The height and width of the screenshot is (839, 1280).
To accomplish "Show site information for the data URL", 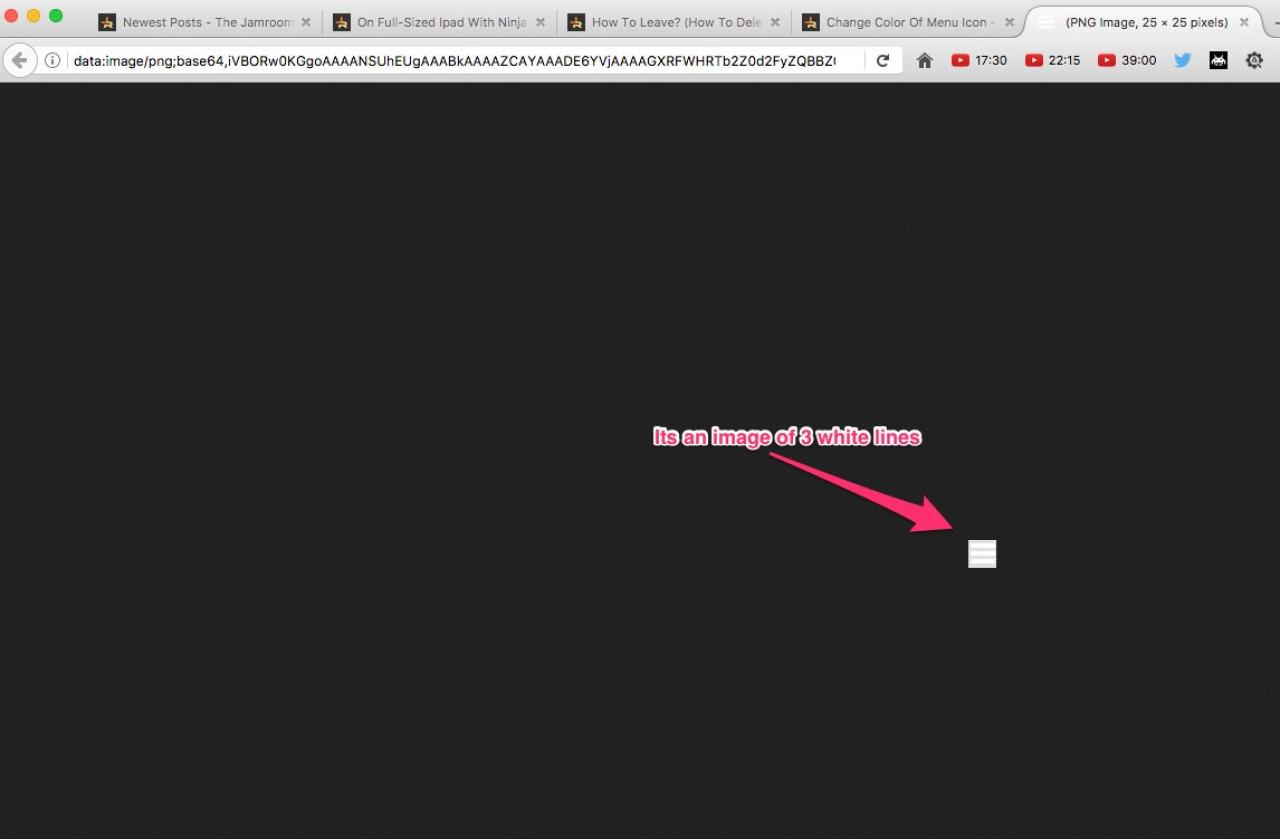I will [x=52, y=61].
